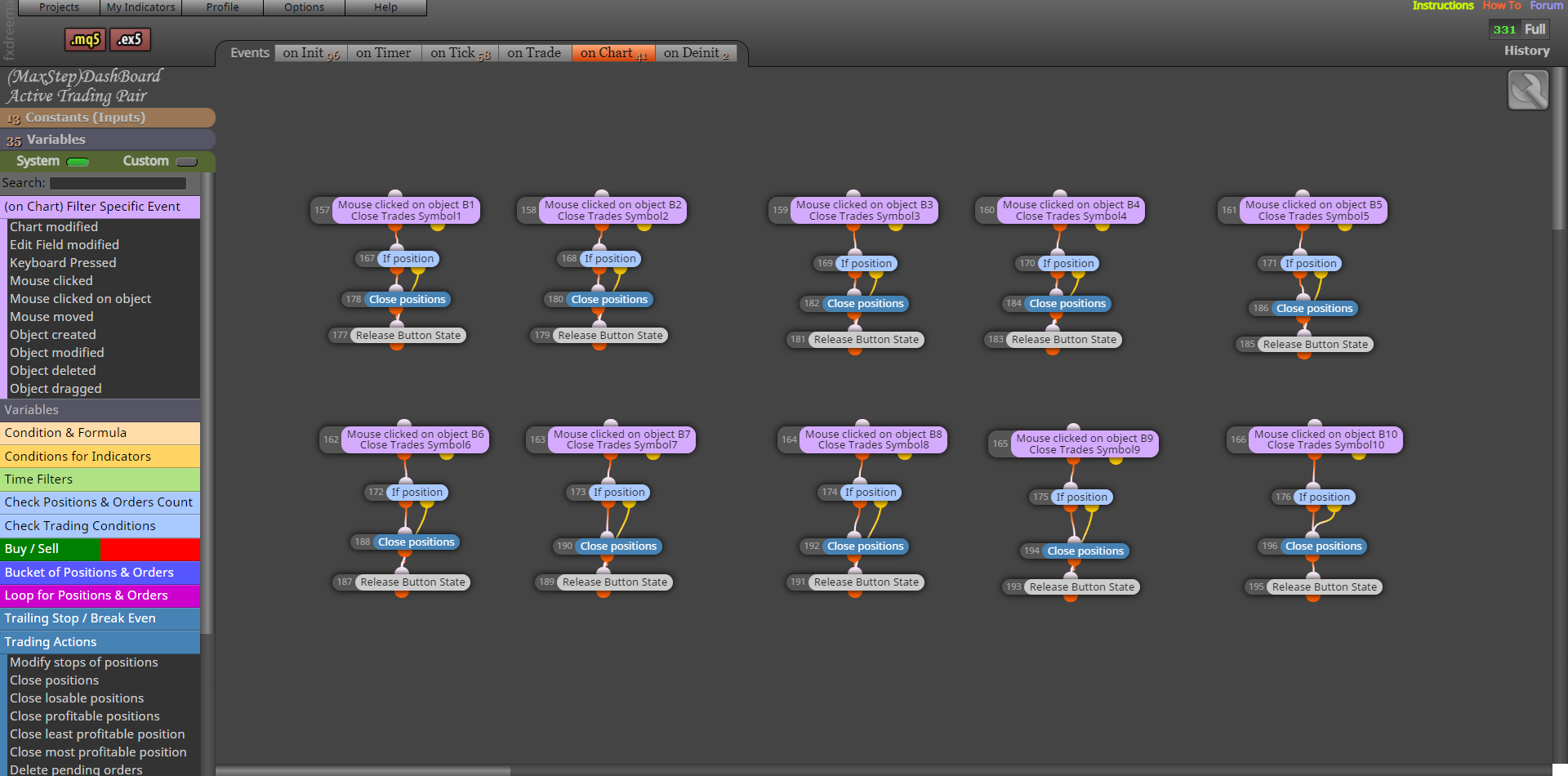Select Close profitable positions action

point(85,716)
